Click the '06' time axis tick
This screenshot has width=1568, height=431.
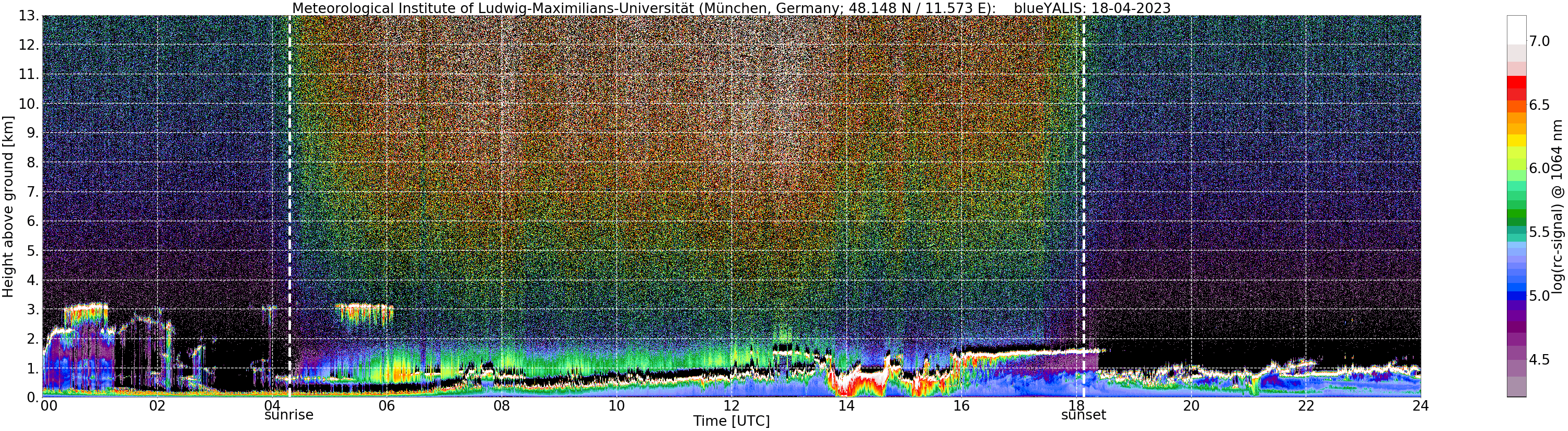(387, 405)
